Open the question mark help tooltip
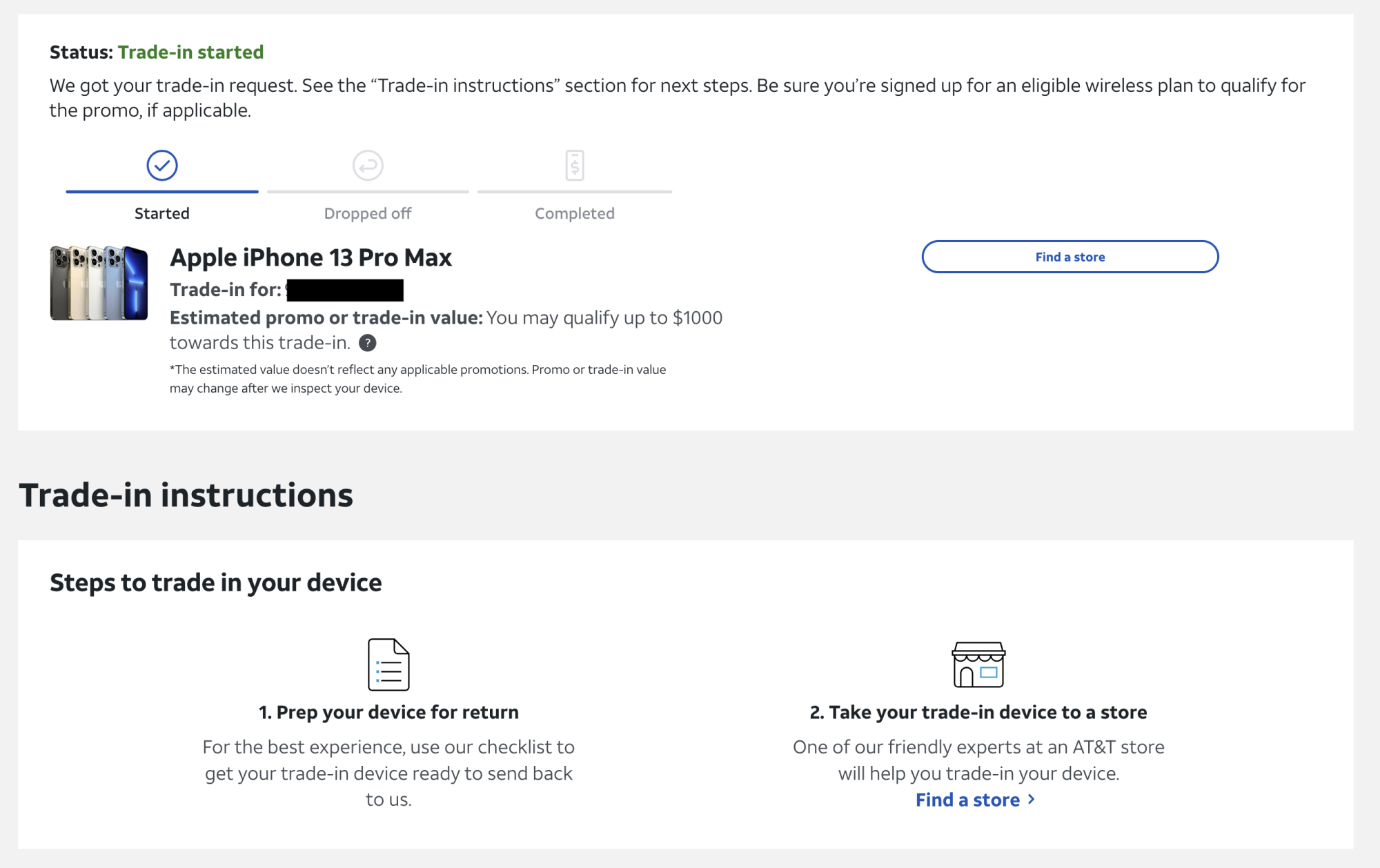 point(368,343)
